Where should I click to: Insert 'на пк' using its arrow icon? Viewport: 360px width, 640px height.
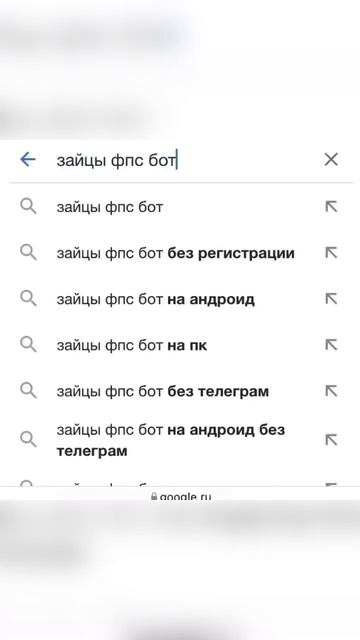click(x=331, y=345)
